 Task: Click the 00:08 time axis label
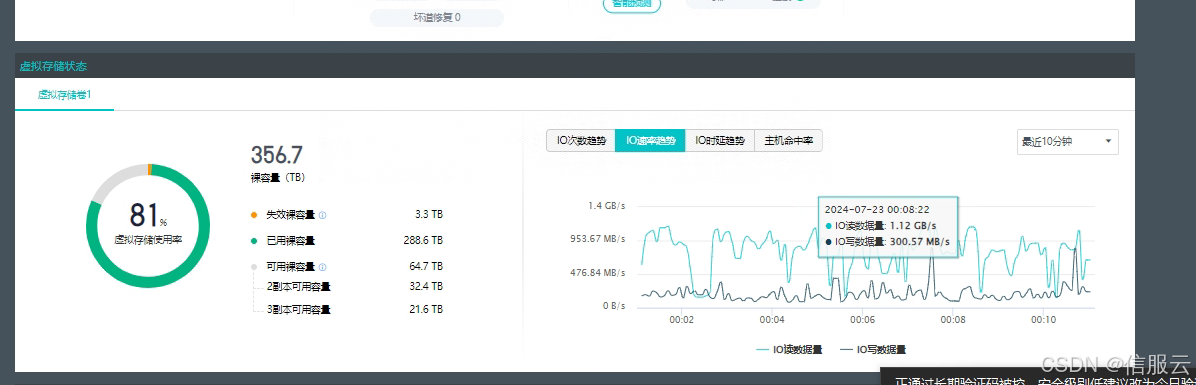pyautogui.click(x=953, y=320)
